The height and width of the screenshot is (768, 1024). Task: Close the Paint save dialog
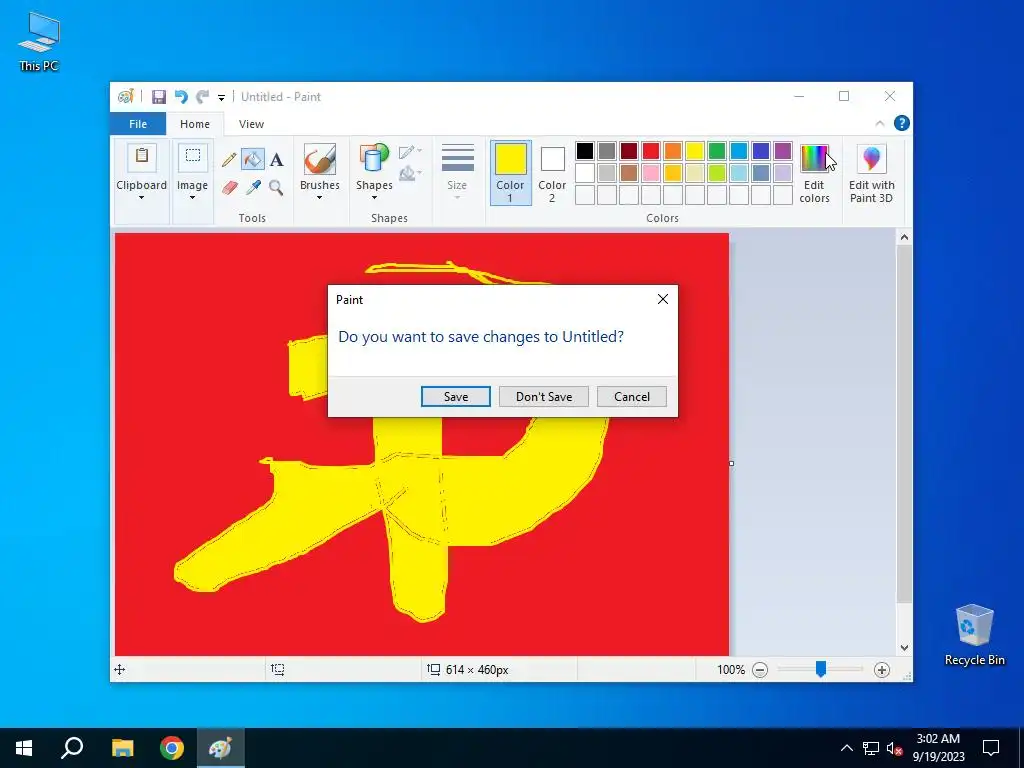pyautogui.click(x=662, y=299)
